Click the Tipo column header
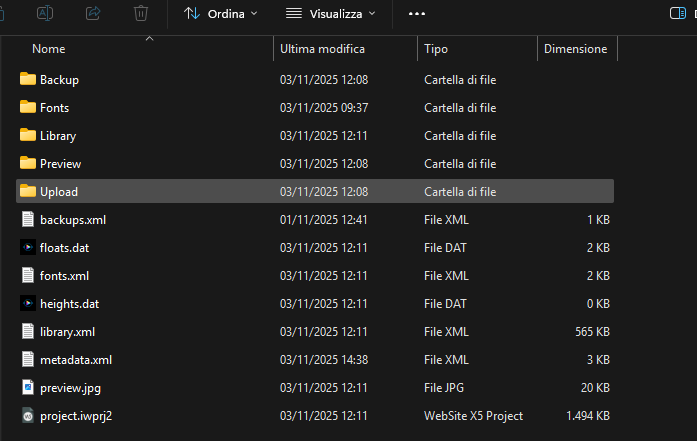 [x=436, y=49]
